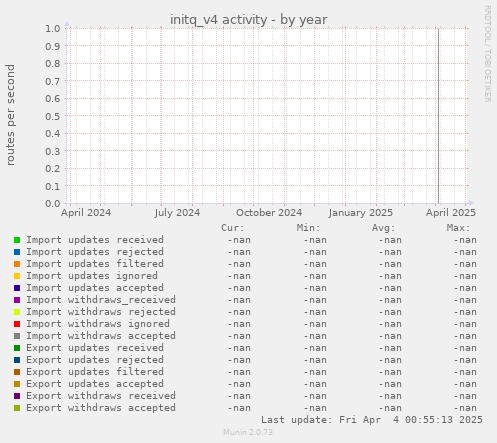497x443 pixels.
Task: Click the 'Avg:' column header
Action: pos(383,228)
